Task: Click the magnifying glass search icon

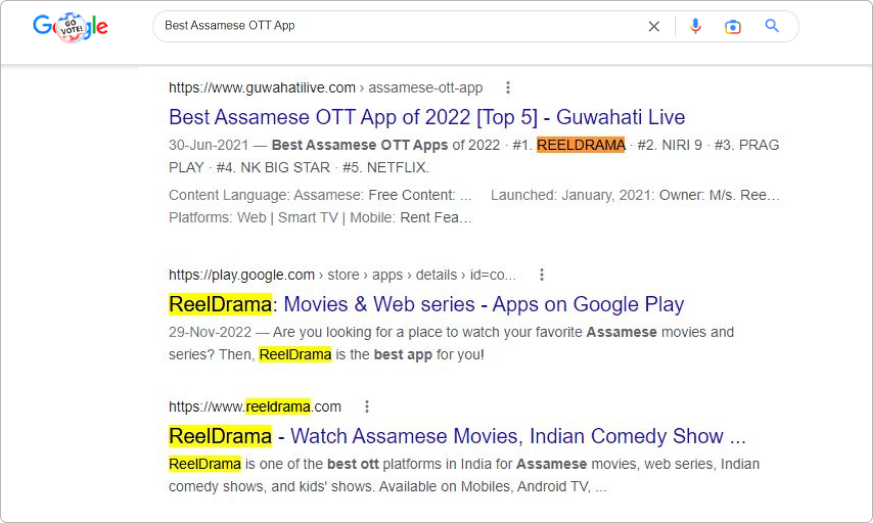Action: point(772,26)
